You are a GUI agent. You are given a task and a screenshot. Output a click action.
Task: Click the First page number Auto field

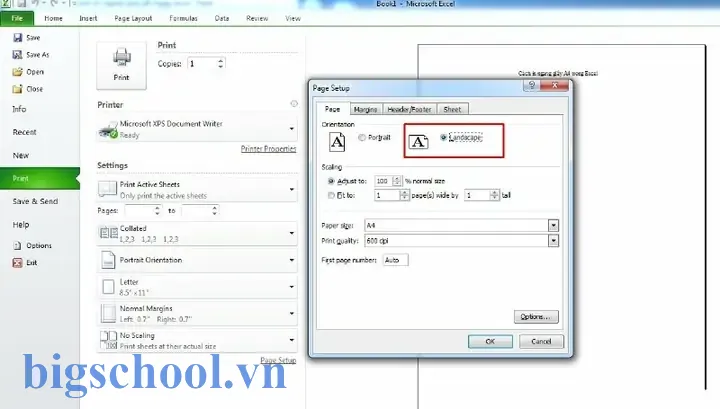click(x=395, y=260)
